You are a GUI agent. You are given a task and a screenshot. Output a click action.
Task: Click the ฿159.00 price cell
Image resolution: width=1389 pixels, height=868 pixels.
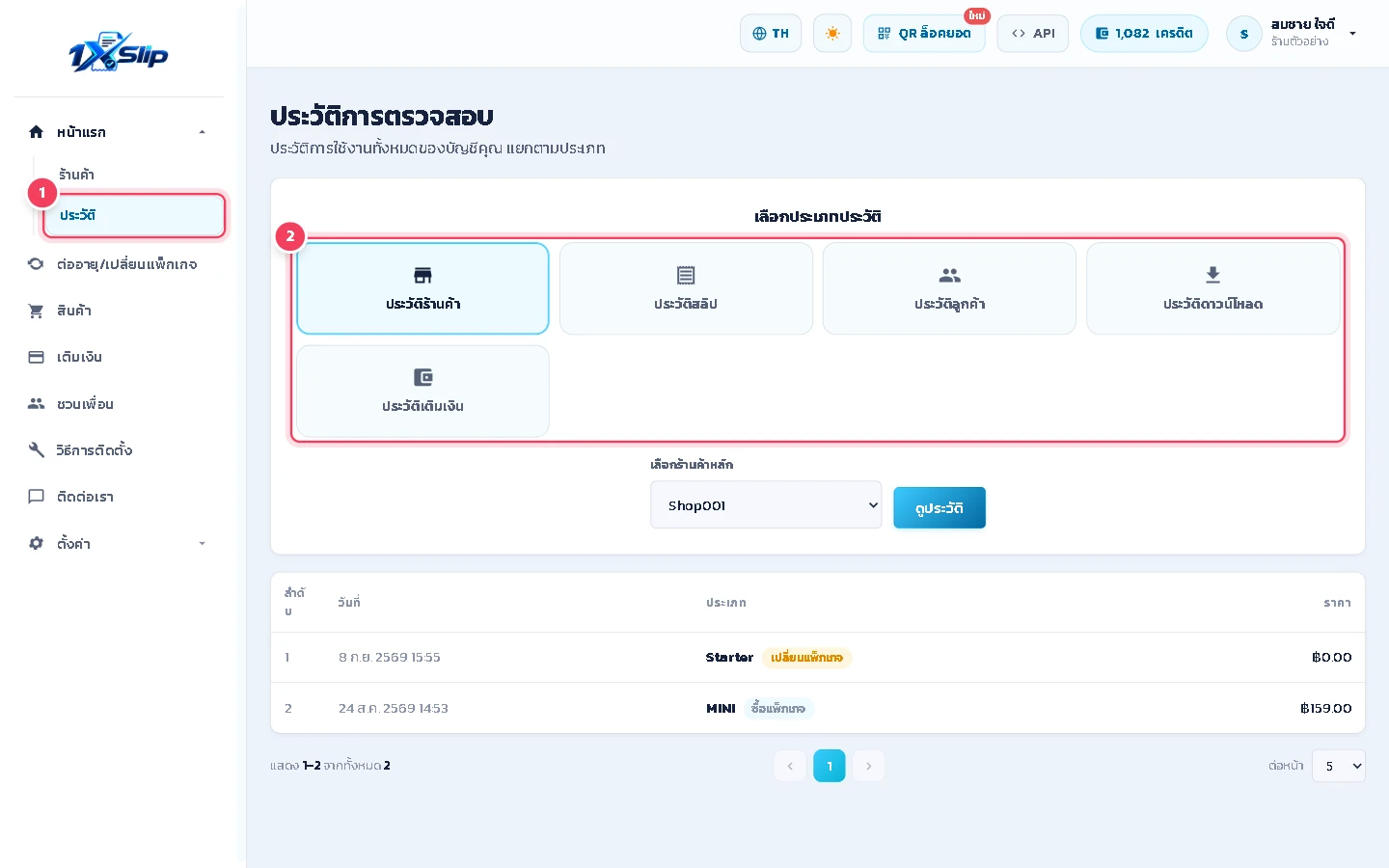pyautogui.click(x=1326, y=709)
